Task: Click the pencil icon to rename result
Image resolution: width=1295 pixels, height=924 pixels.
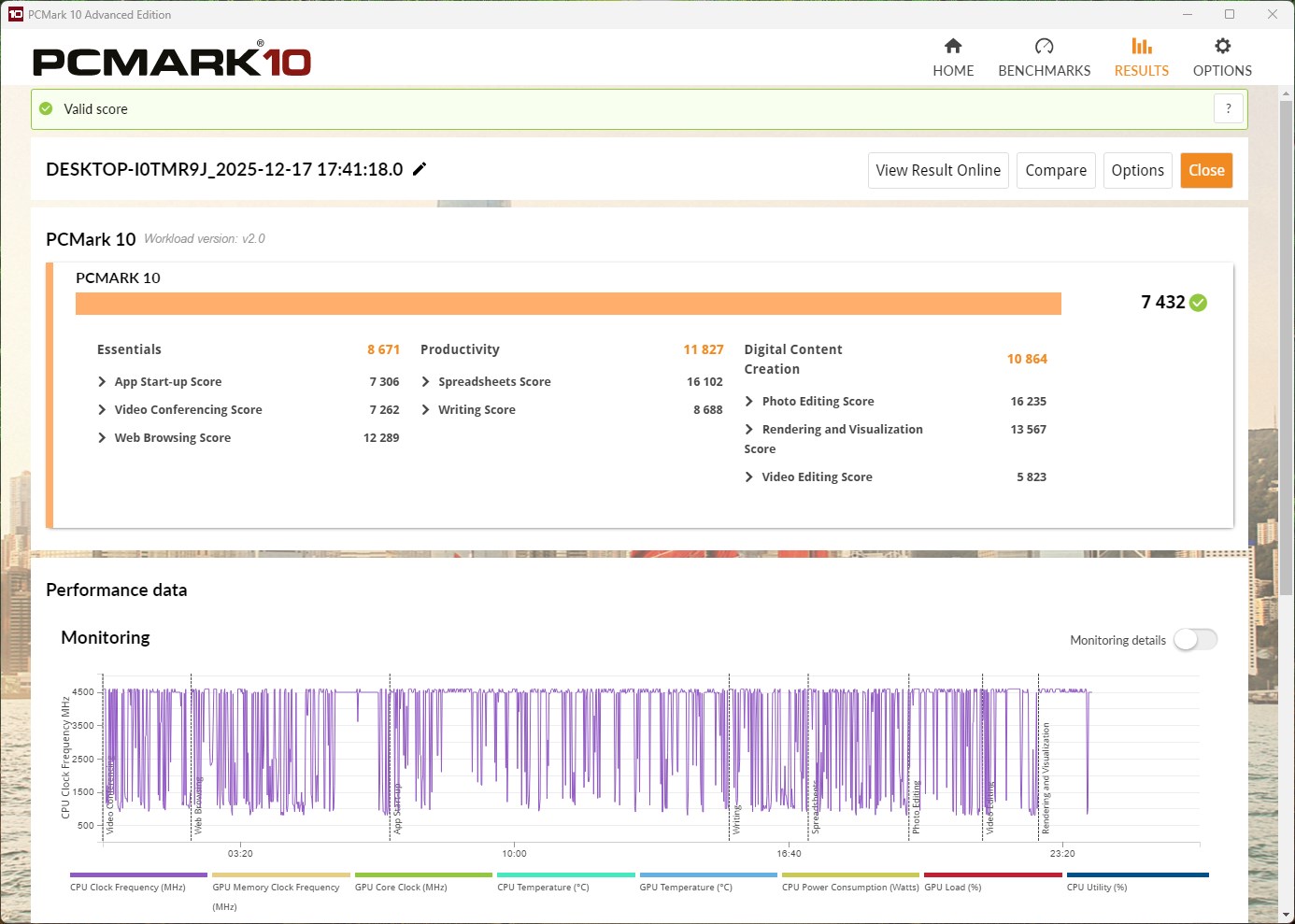Action: (x=420, y=169)
